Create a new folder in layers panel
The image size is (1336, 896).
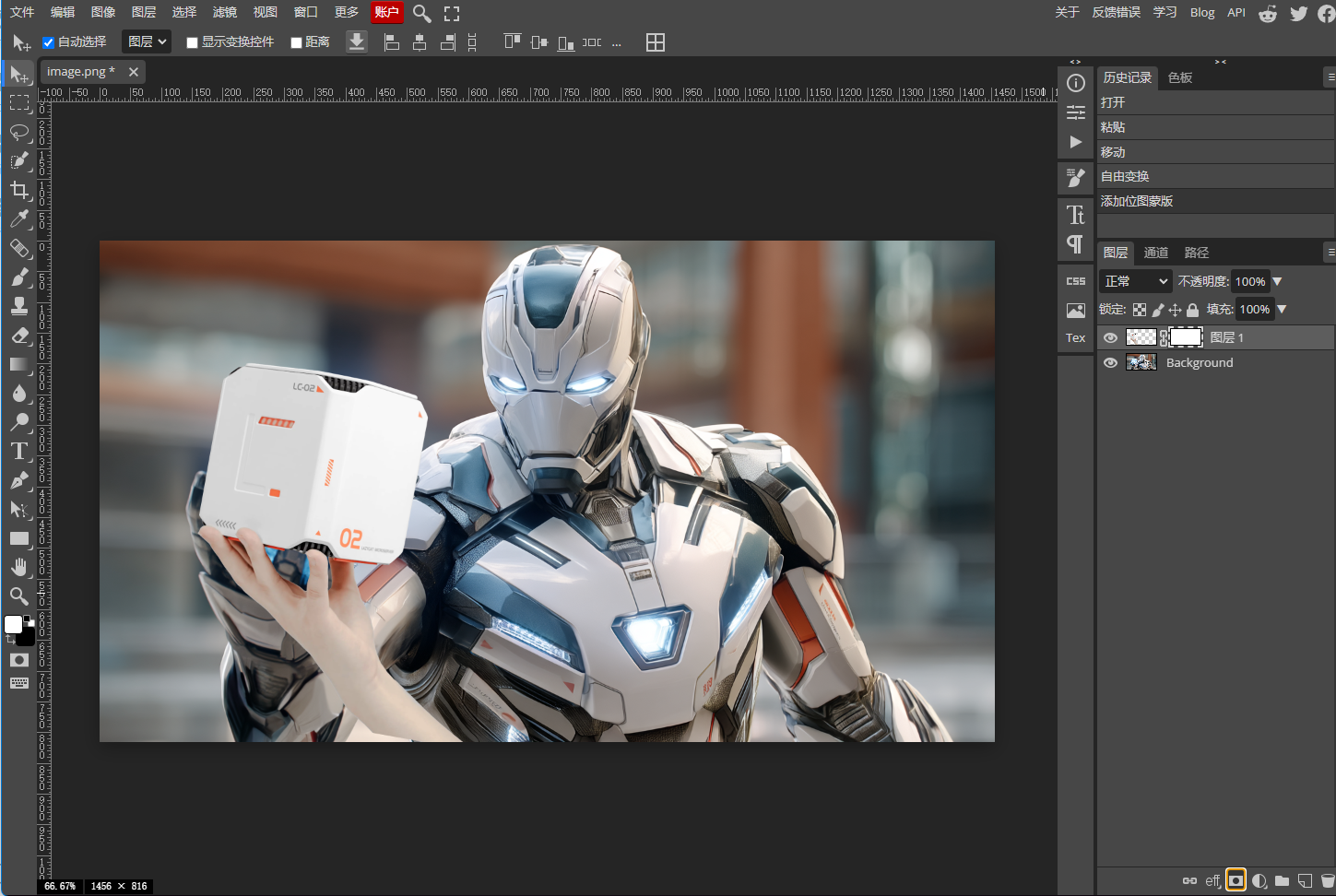tap(1282, 880)
